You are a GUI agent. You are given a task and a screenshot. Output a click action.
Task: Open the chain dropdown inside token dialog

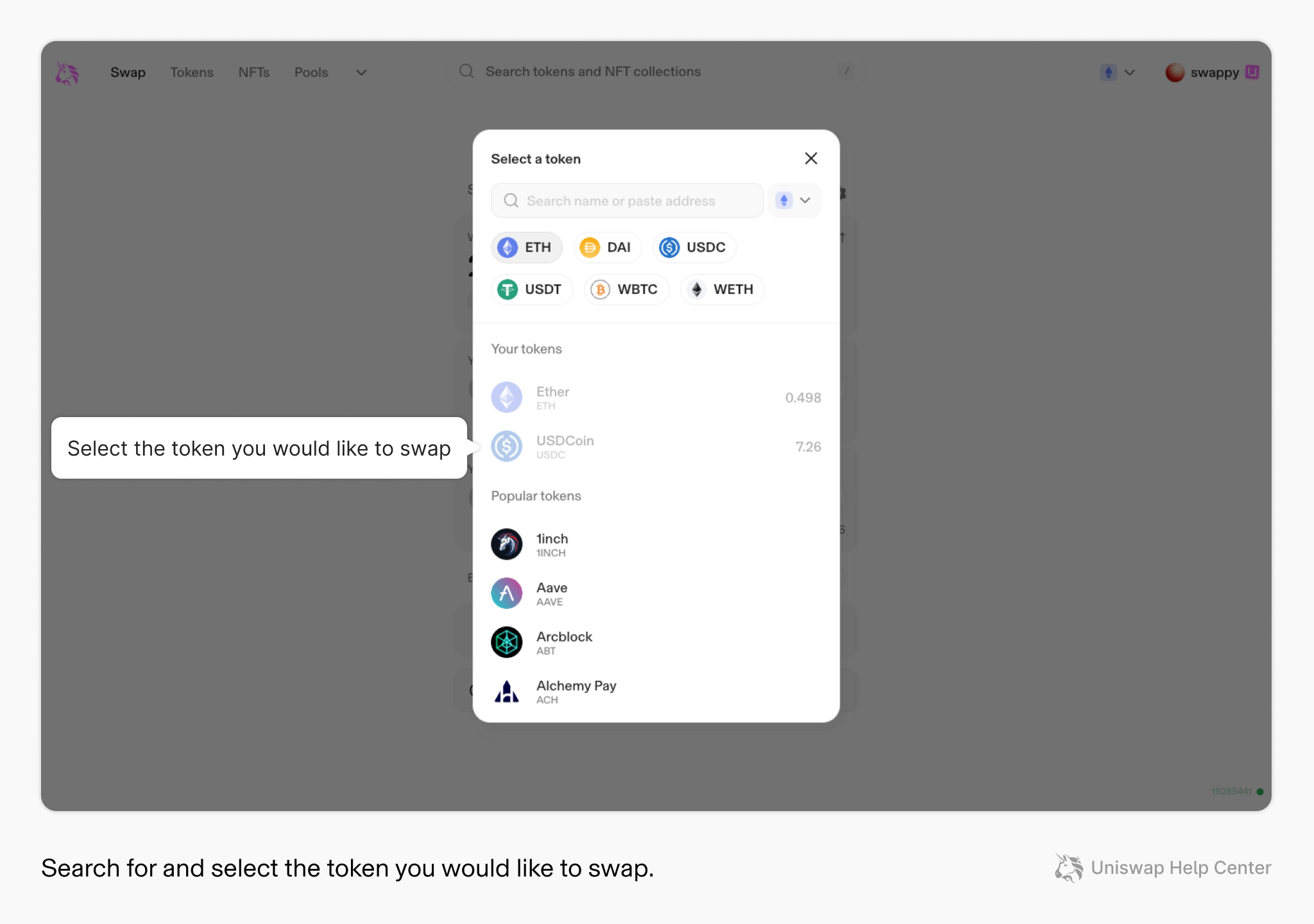point(794,201)
